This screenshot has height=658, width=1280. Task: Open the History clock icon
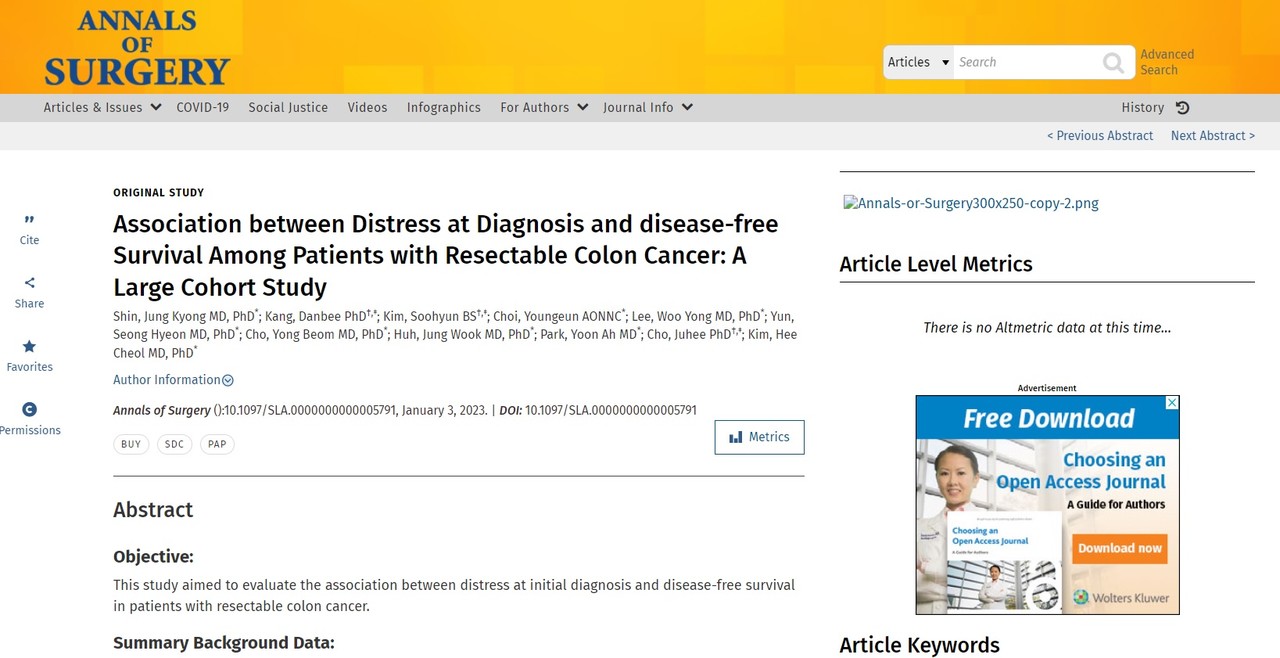[x=1182, y=108]
